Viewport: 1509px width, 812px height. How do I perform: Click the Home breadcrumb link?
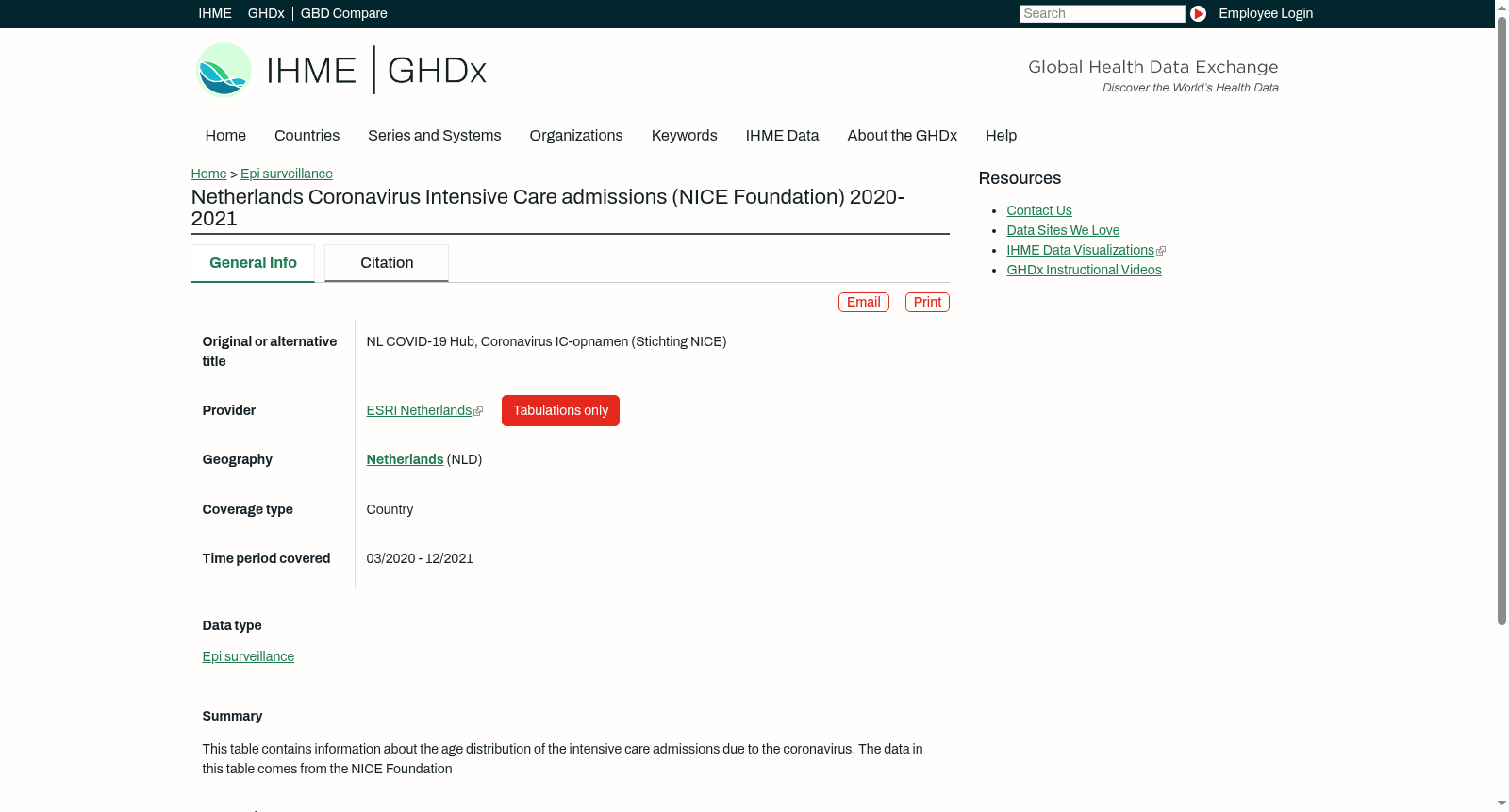point(208,174)
